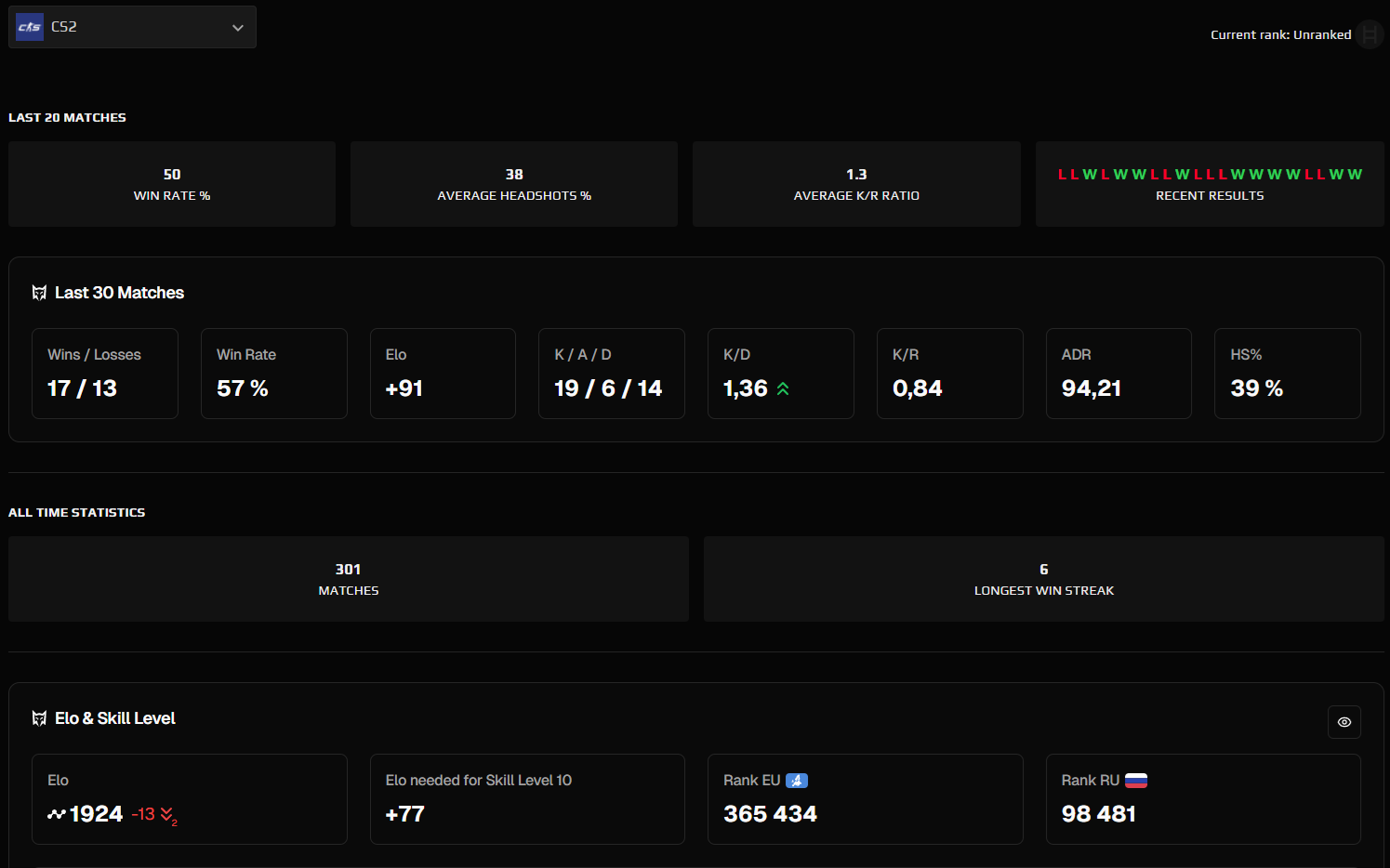Click the red down chevrons beside -13
Screen dimensions: 1390x868
pyautogui.click(x=169, y=815)
